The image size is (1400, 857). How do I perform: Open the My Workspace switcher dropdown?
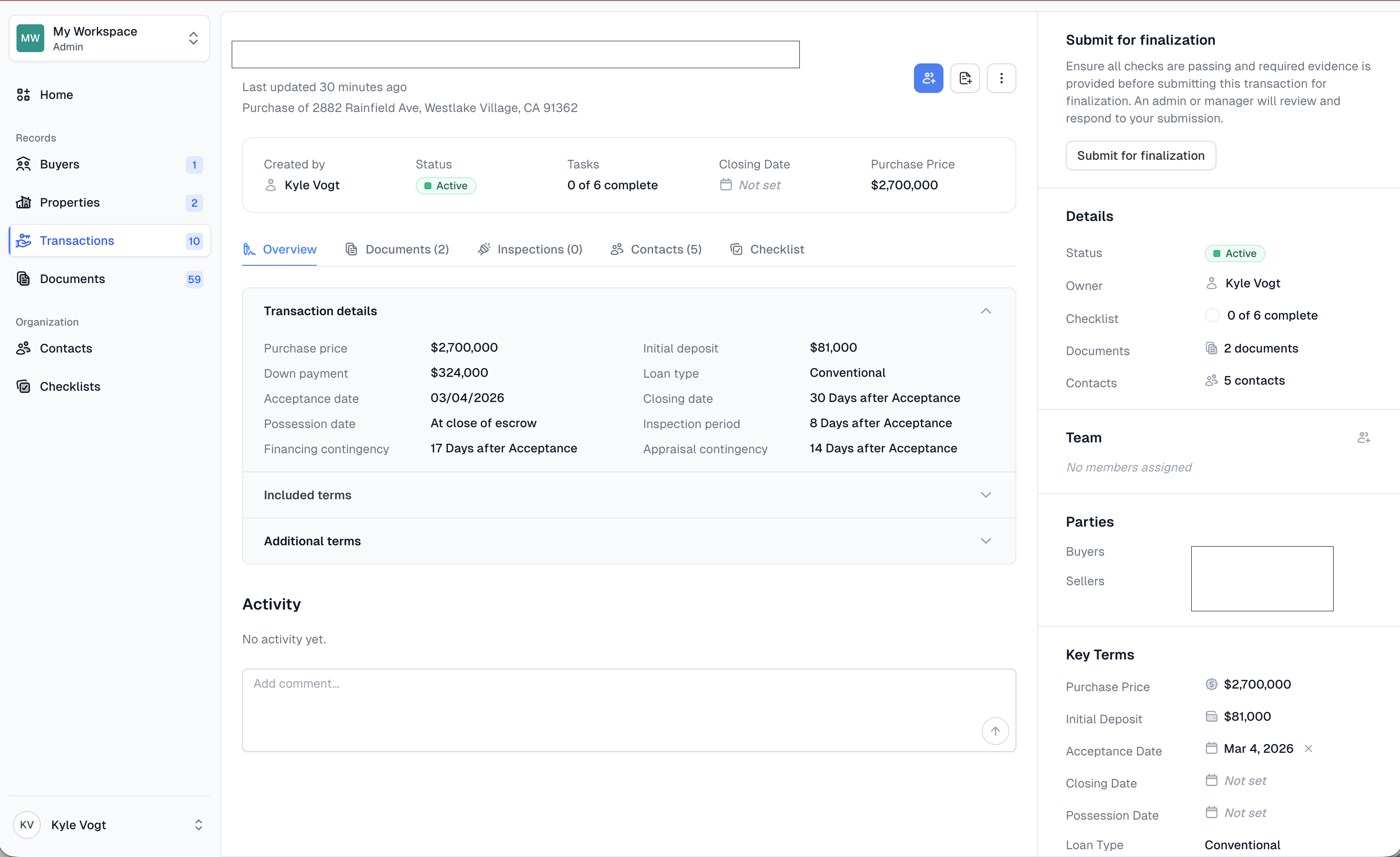click(194, 39)
